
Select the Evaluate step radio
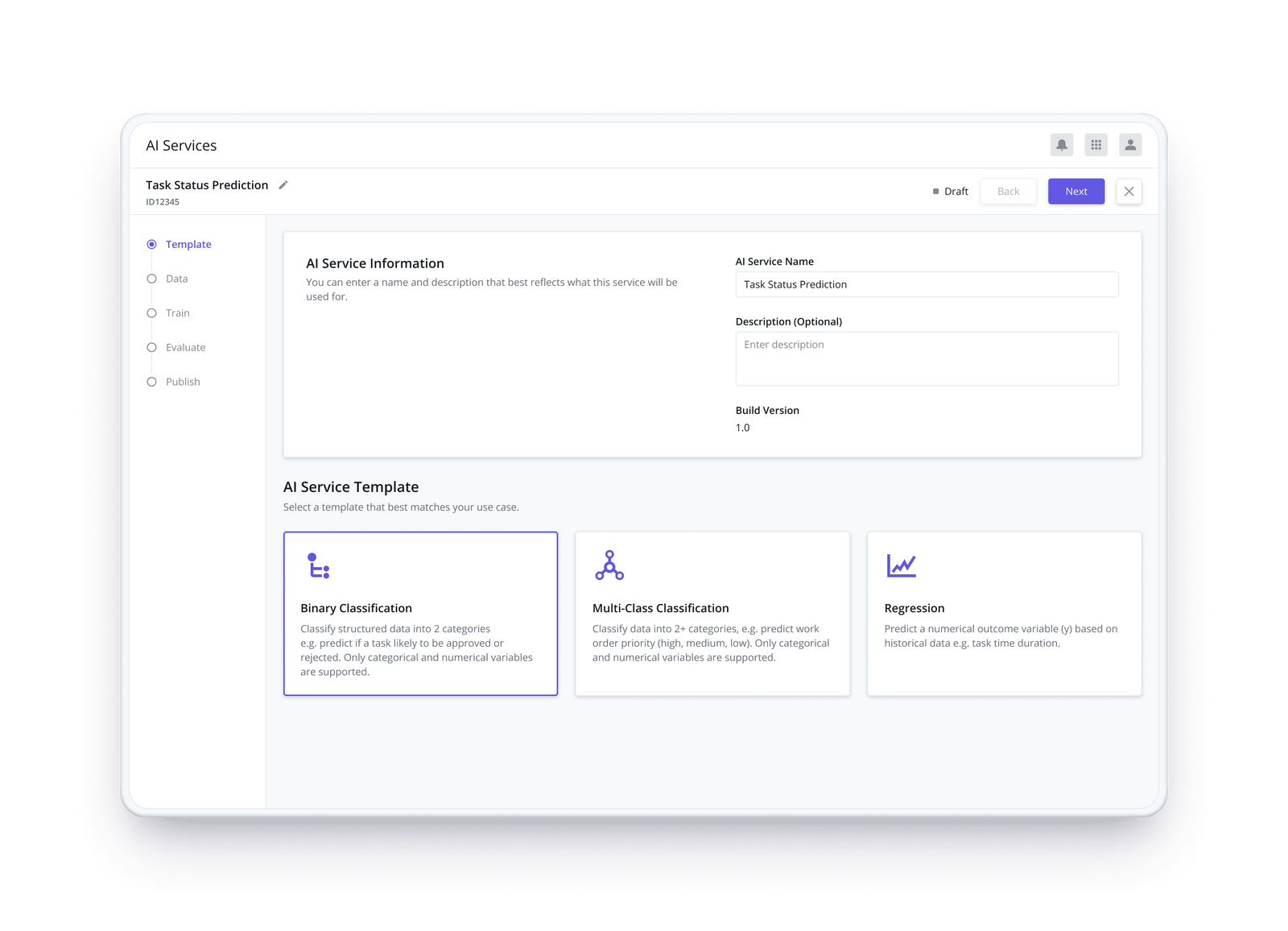(x=151, y=347)
